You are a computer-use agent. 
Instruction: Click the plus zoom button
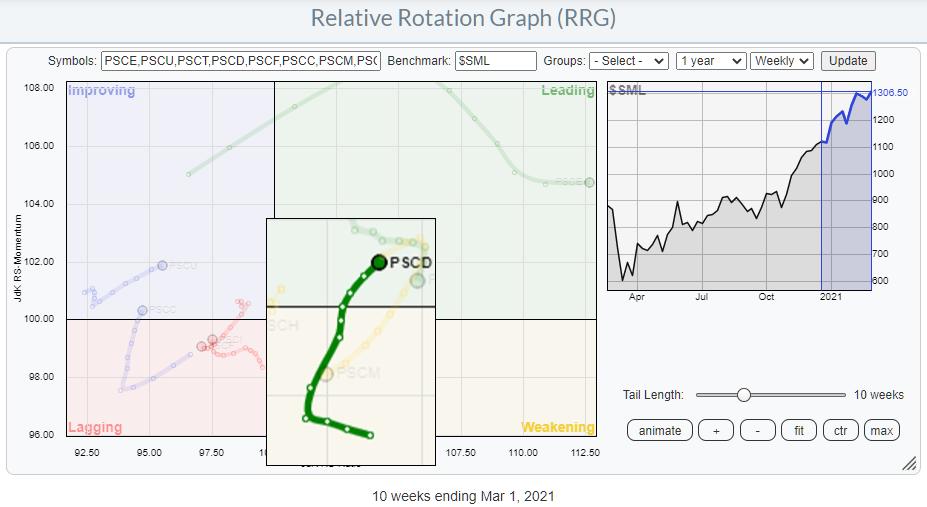click(716, 431)
